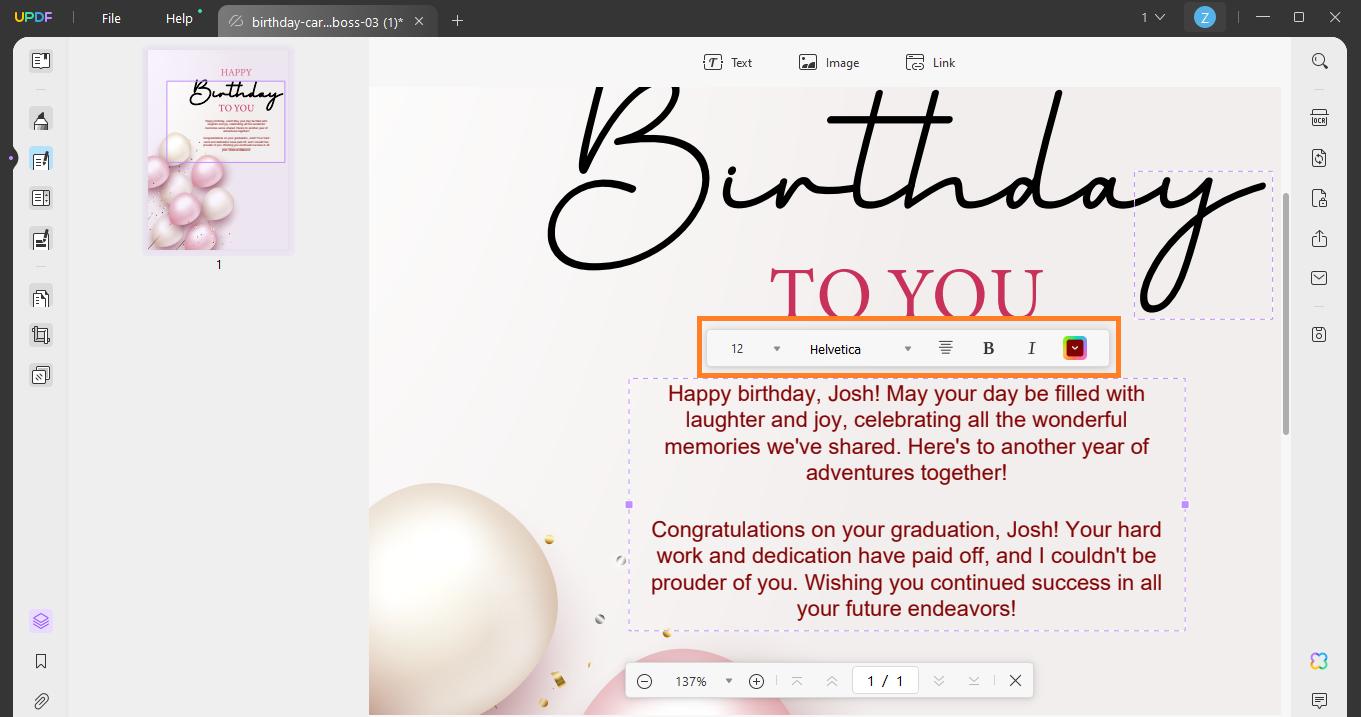Choose the Text editing tool
The image size is (1361, 717).
coord(728,62)
